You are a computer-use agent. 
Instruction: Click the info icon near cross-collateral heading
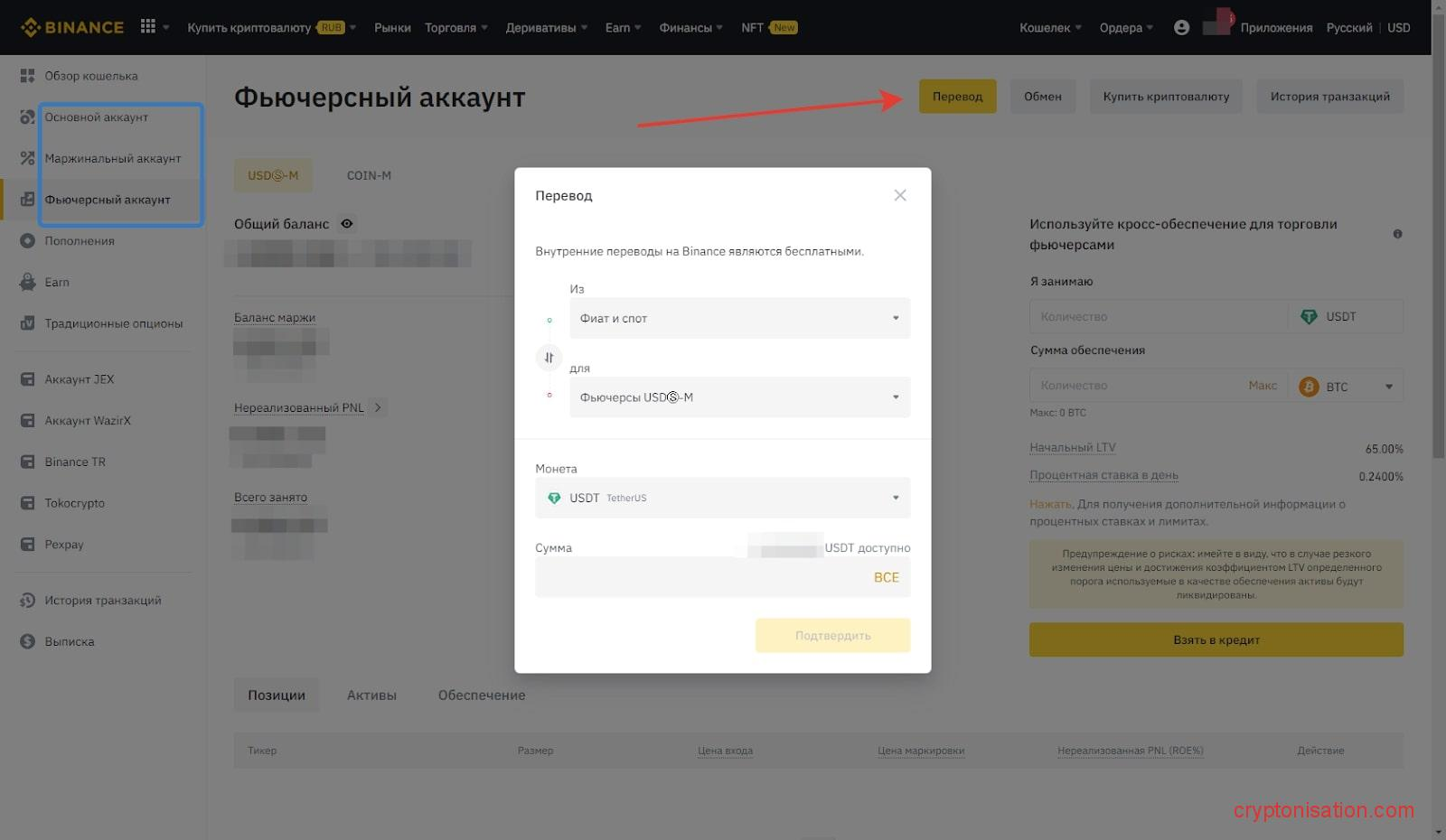1397,233
